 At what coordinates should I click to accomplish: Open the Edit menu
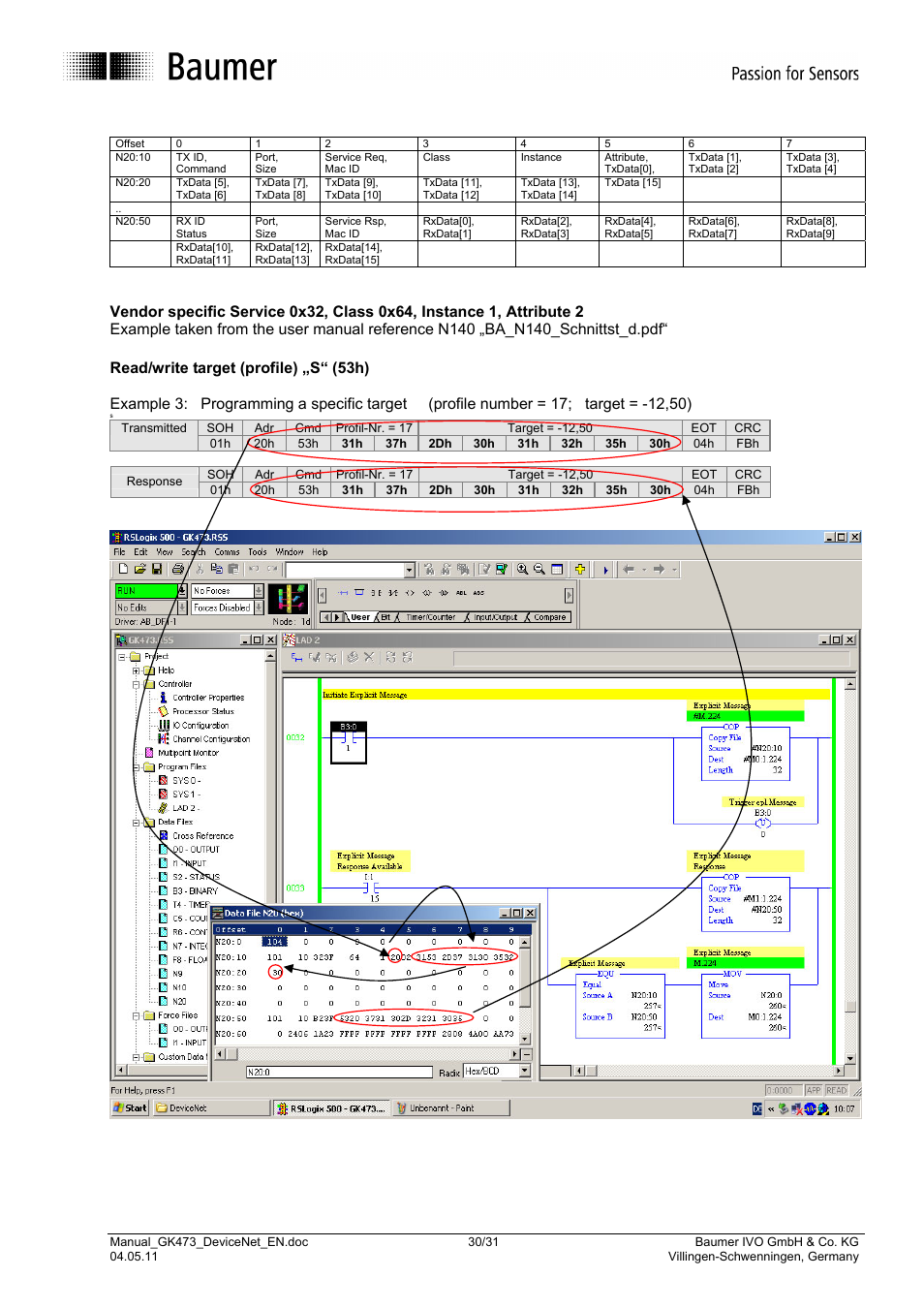pyautogui.click(x=140, y=552)
